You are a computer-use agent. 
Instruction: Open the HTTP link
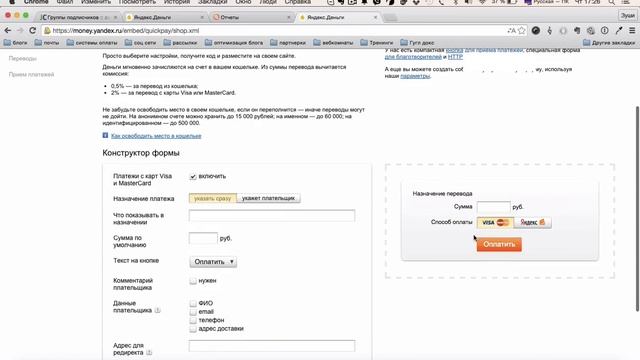455,57
